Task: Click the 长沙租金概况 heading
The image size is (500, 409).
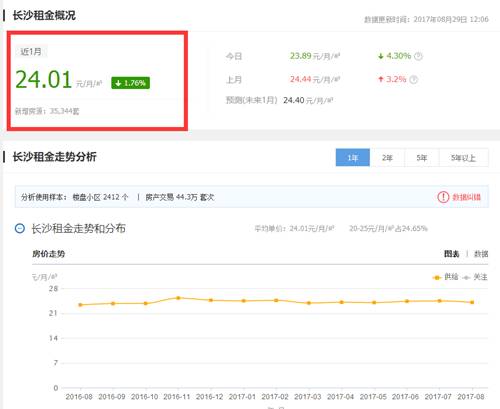Action: [44, 15]
